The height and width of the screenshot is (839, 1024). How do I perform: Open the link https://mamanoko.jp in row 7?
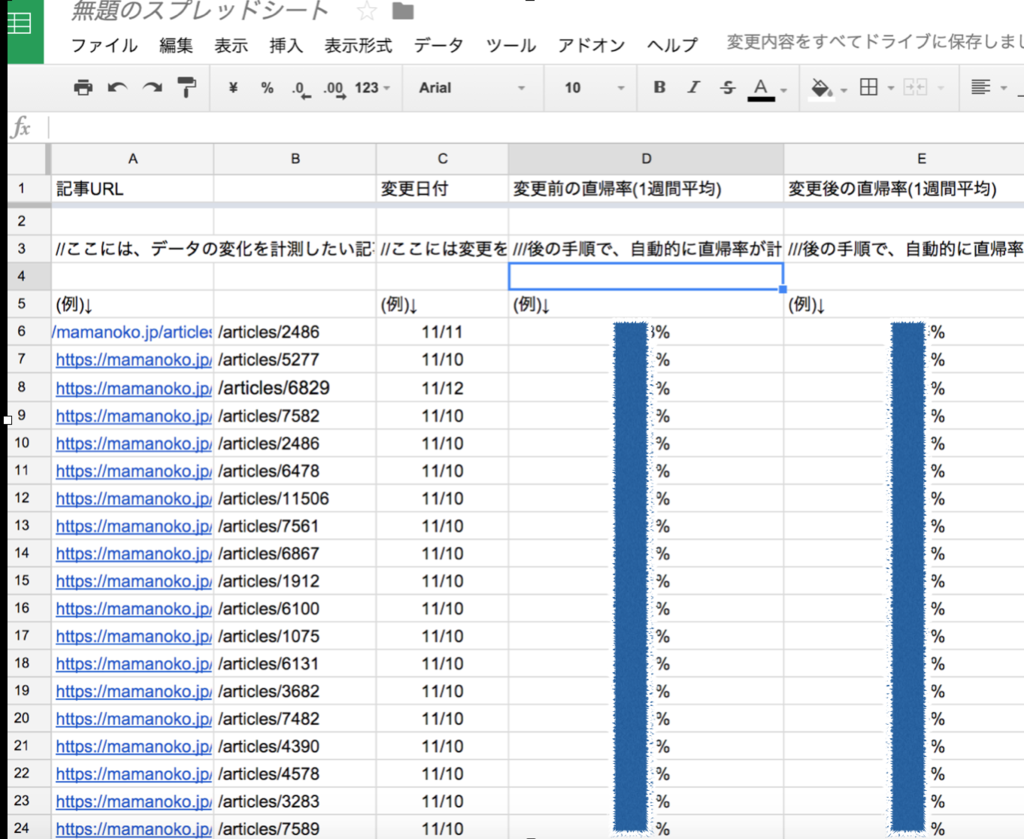point(131,358)
